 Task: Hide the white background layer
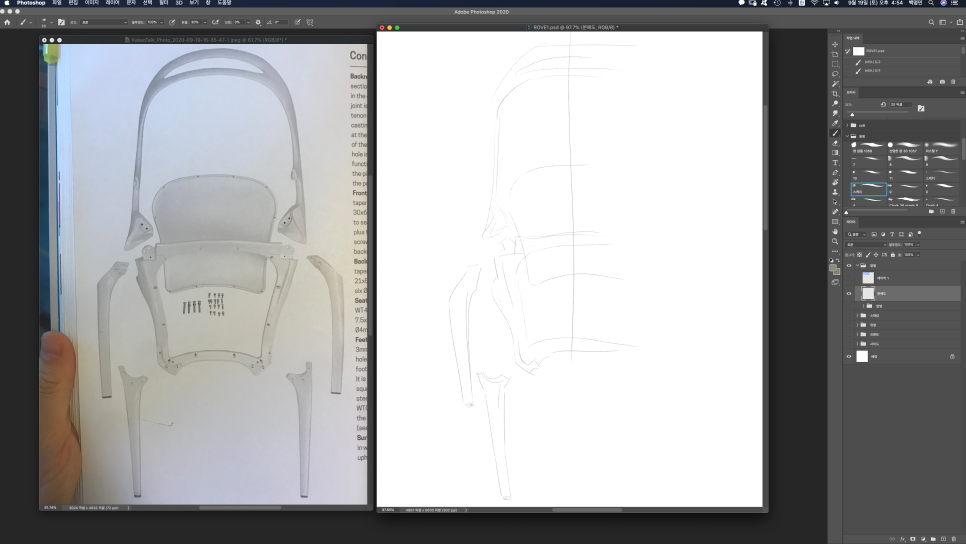pyautogui.click(x=849, y=356)
